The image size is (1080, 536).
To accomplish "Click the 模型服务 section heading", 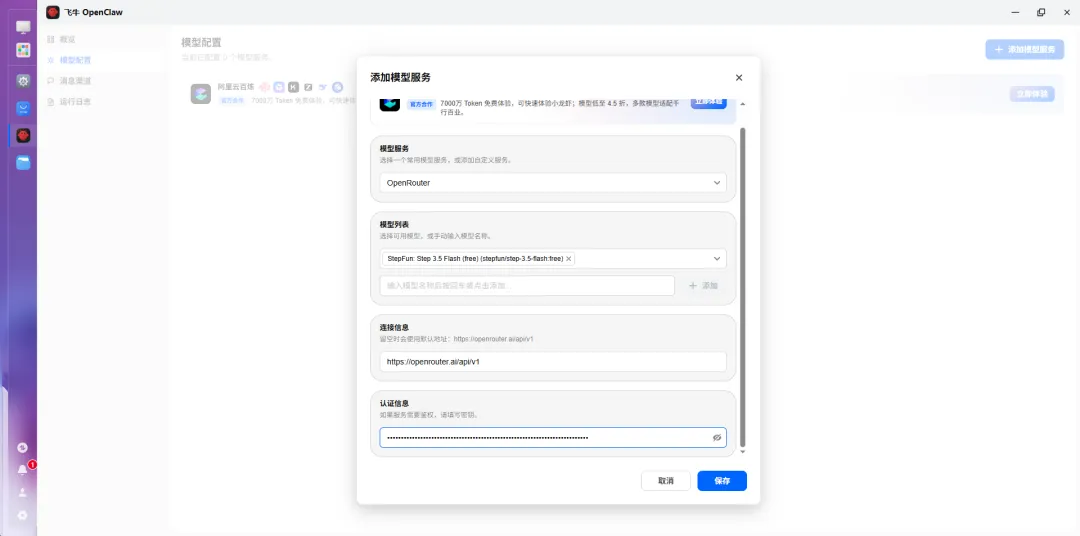I will (394, 148).
